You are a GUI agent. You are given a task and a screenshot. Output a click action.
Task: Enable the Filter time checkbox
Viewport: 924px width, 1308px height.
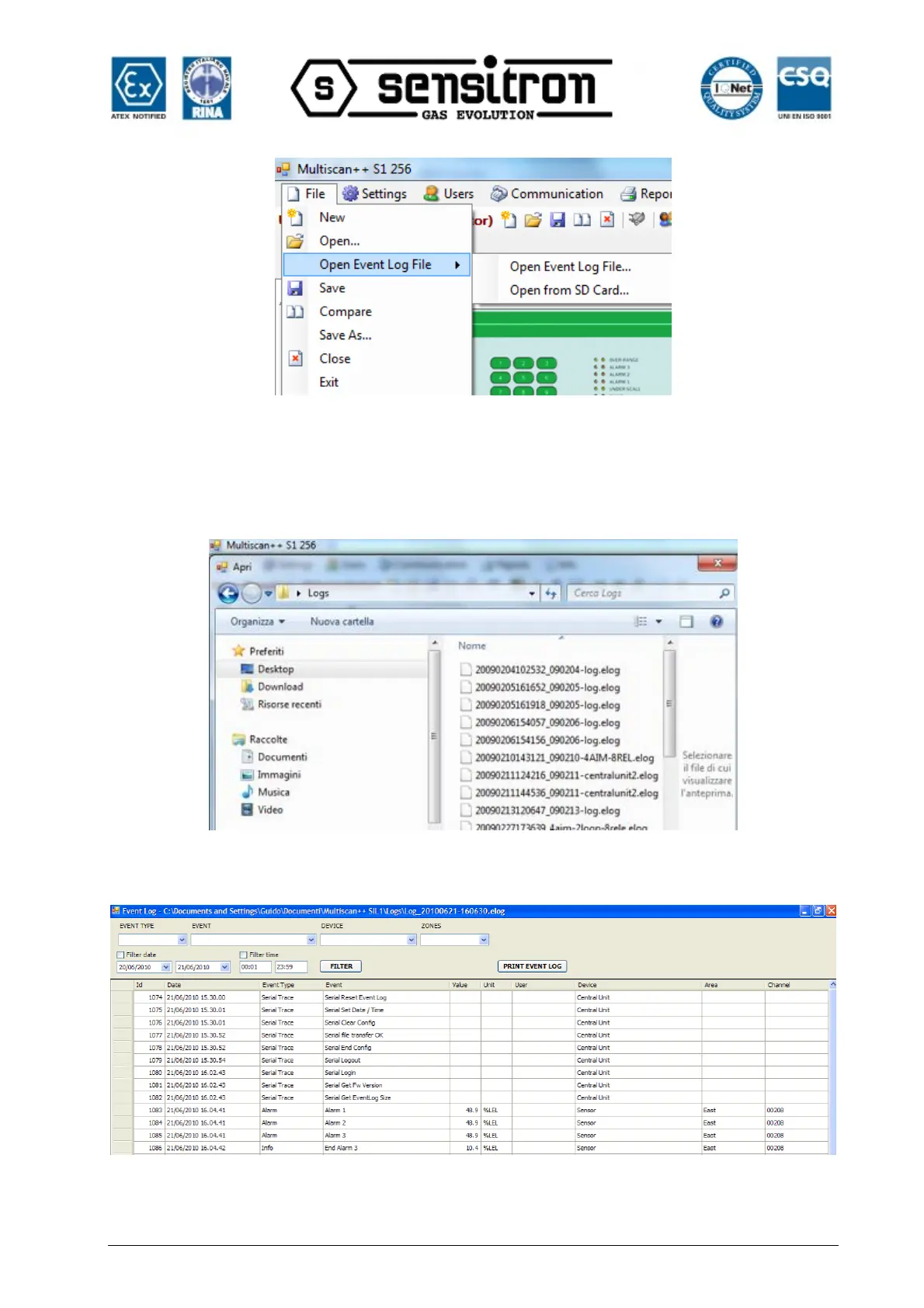244,955
